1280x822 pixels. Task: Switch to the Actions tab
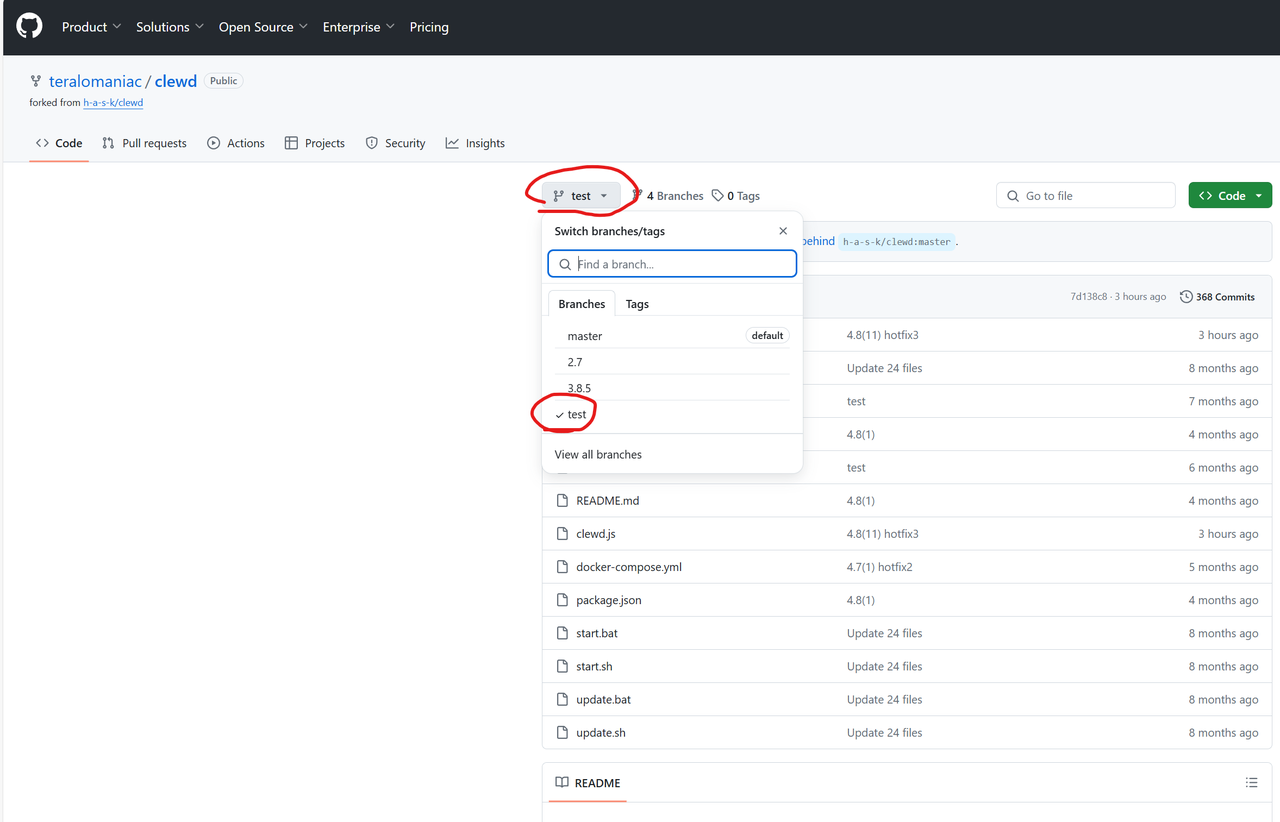point(236,143)
